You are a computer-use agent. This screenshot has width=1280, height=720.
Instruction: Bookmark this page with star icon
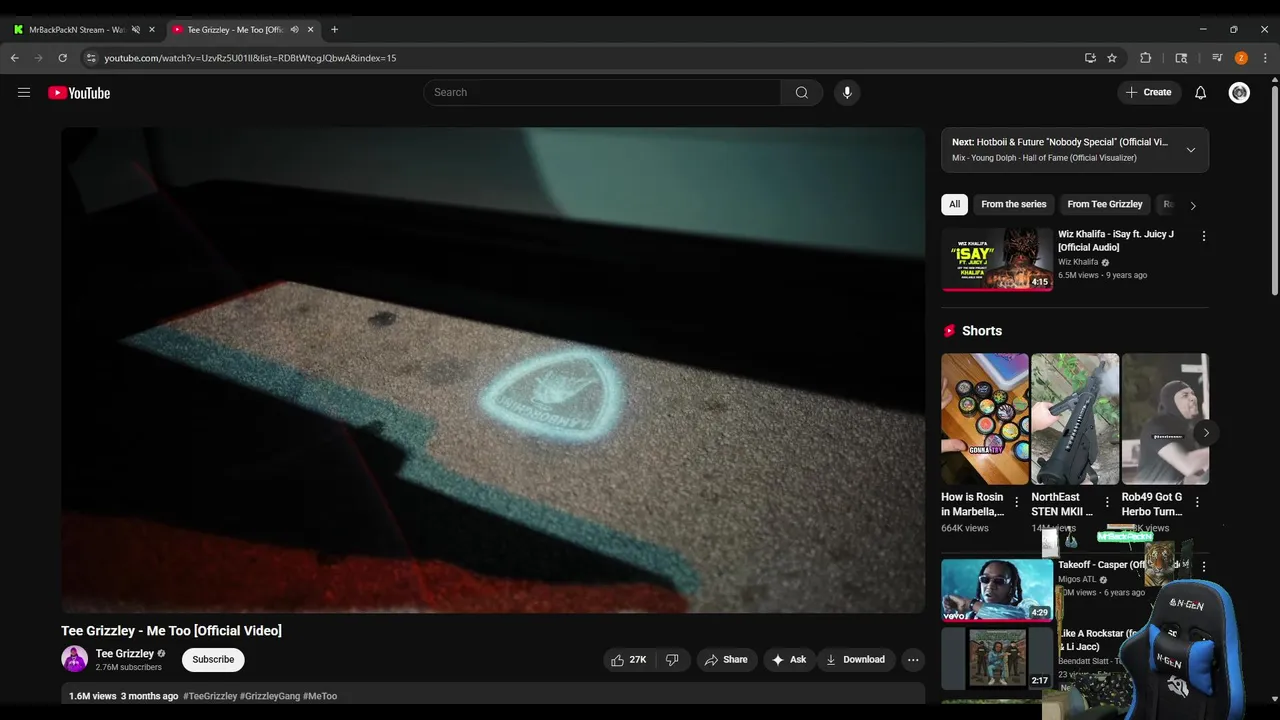(1112, 58)
